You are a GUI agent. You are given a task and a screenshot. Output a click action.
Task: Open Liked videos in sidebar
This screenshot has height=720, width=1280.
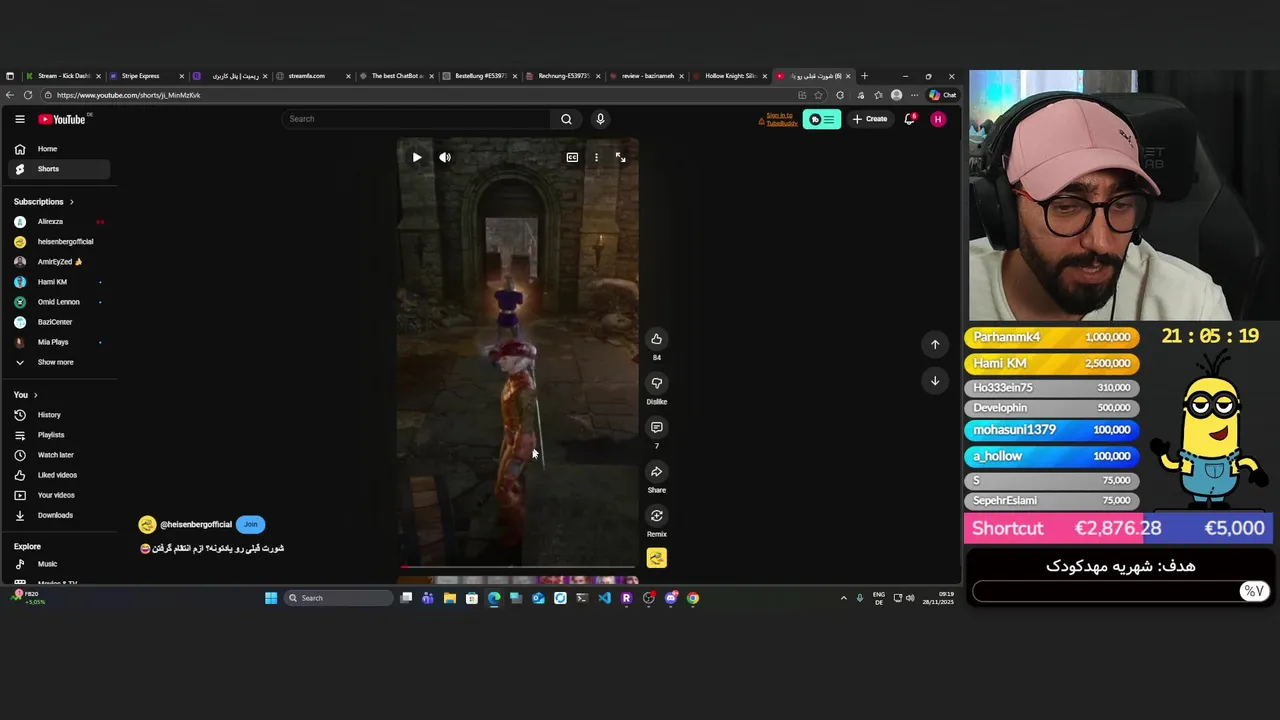[x=60, y=475]
